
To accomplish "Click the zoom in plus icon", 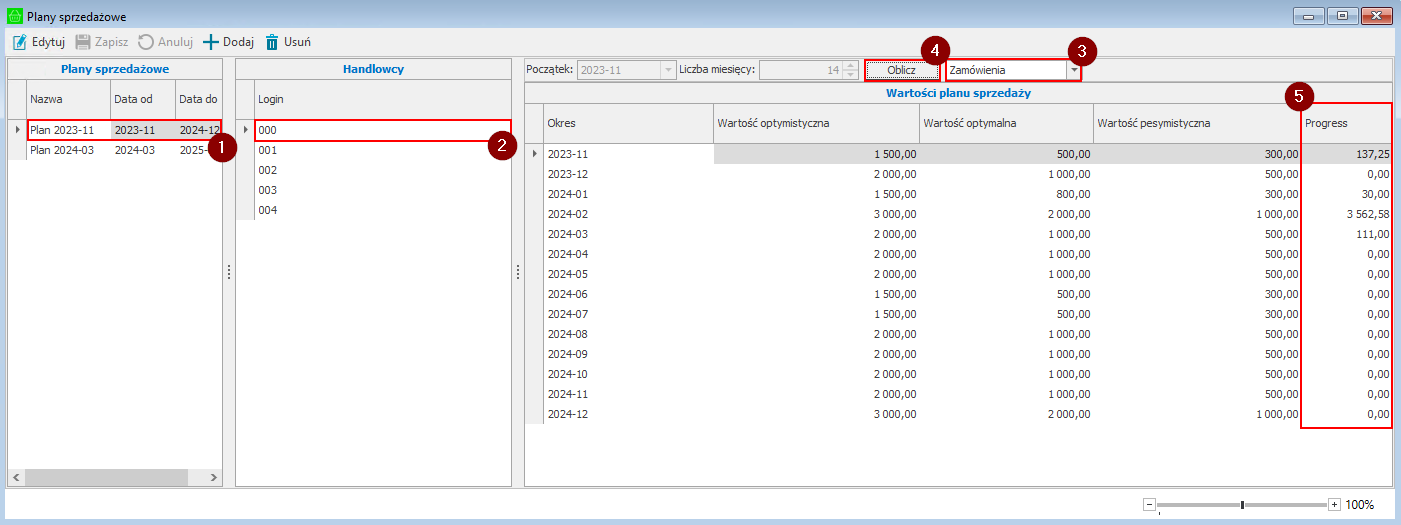I will pyautogui.click(x=1334, y=505).
